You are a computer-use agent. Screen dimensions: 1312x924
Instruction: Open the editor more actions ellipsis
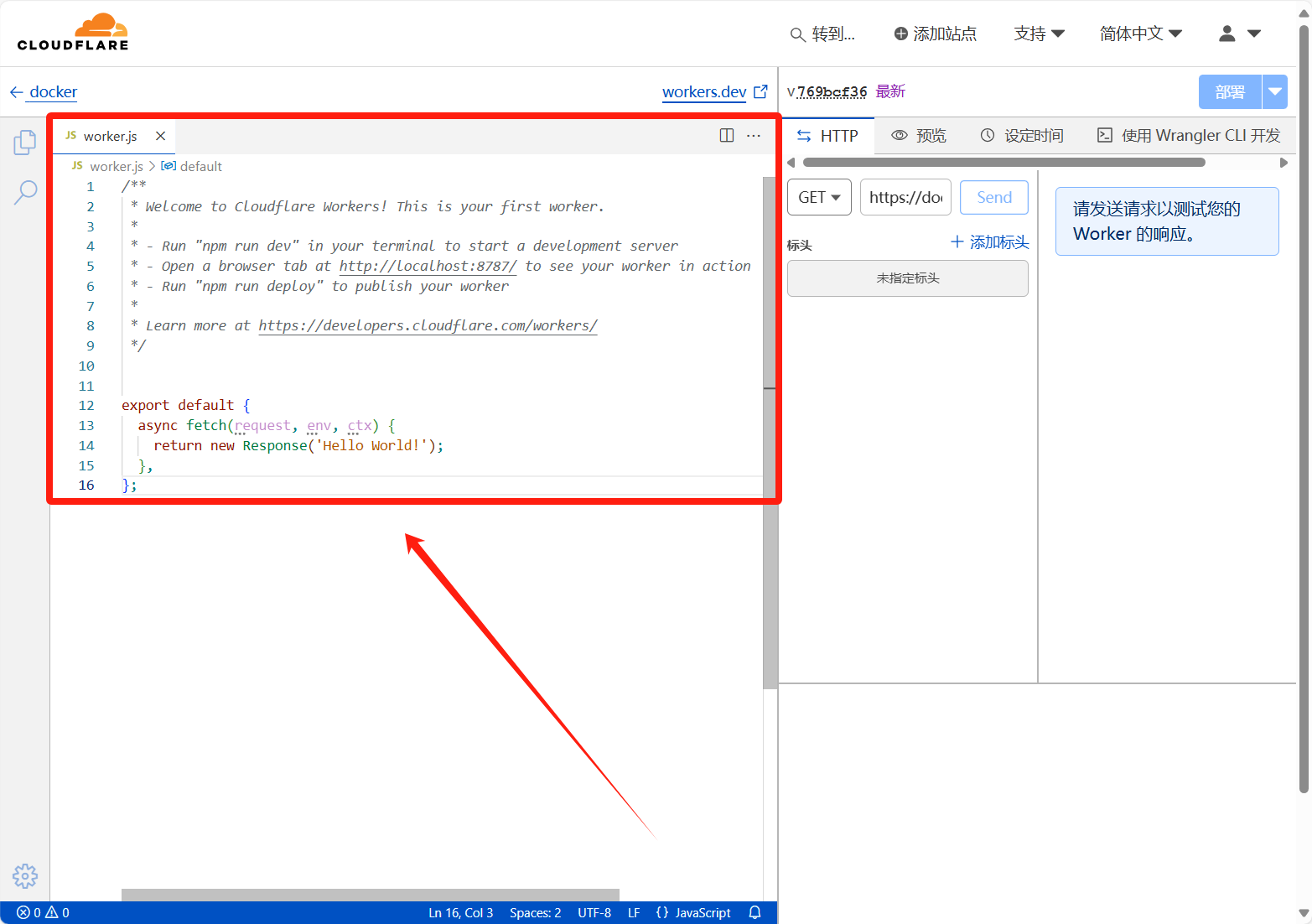[x=754, y=136]
